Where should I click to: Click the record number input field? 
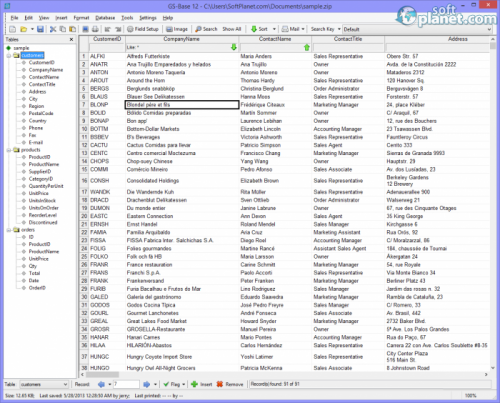[126, 384]
